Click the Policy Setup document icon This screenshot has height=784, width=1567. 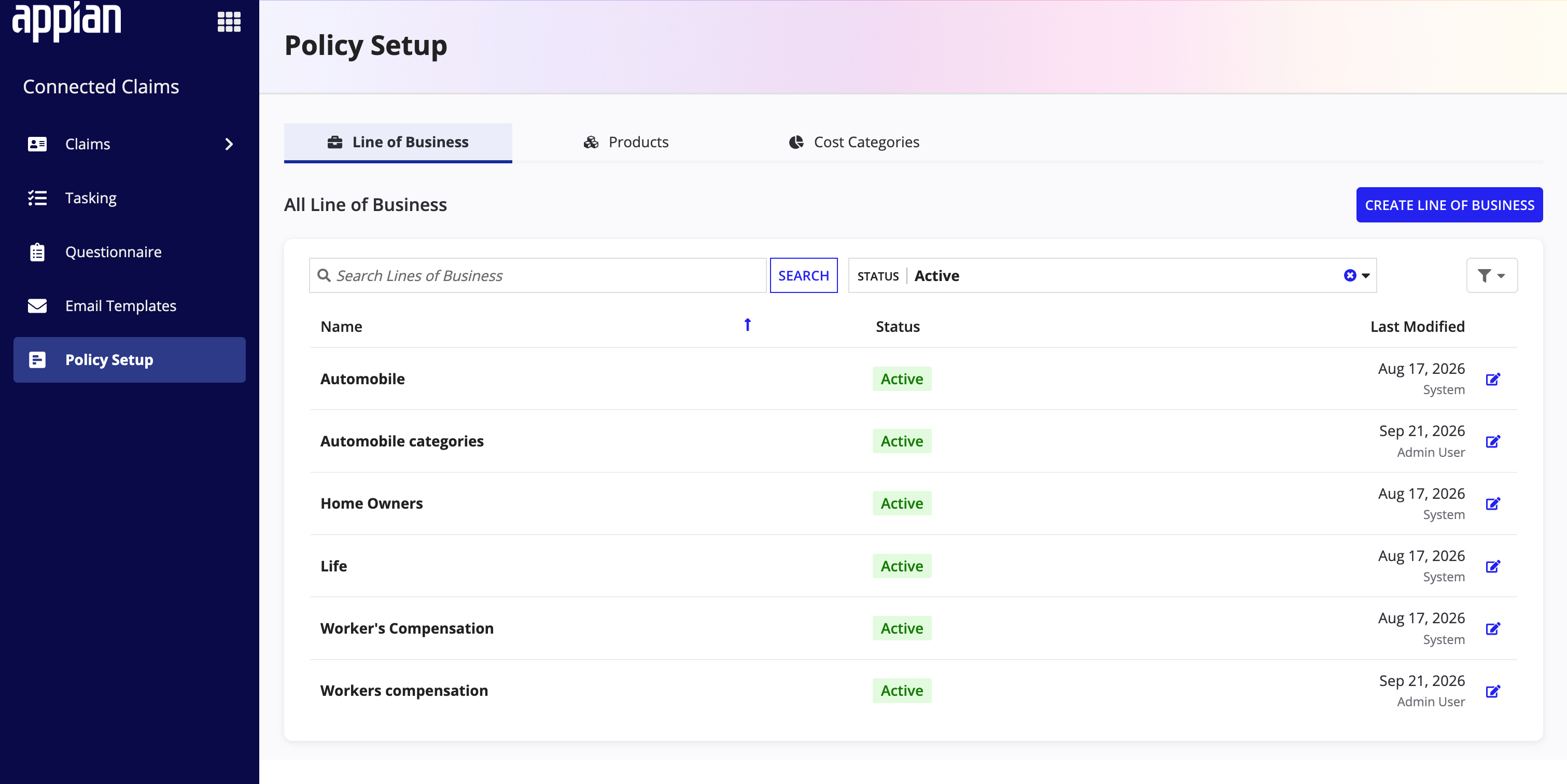pyautogui.click(x=37, y=360)
